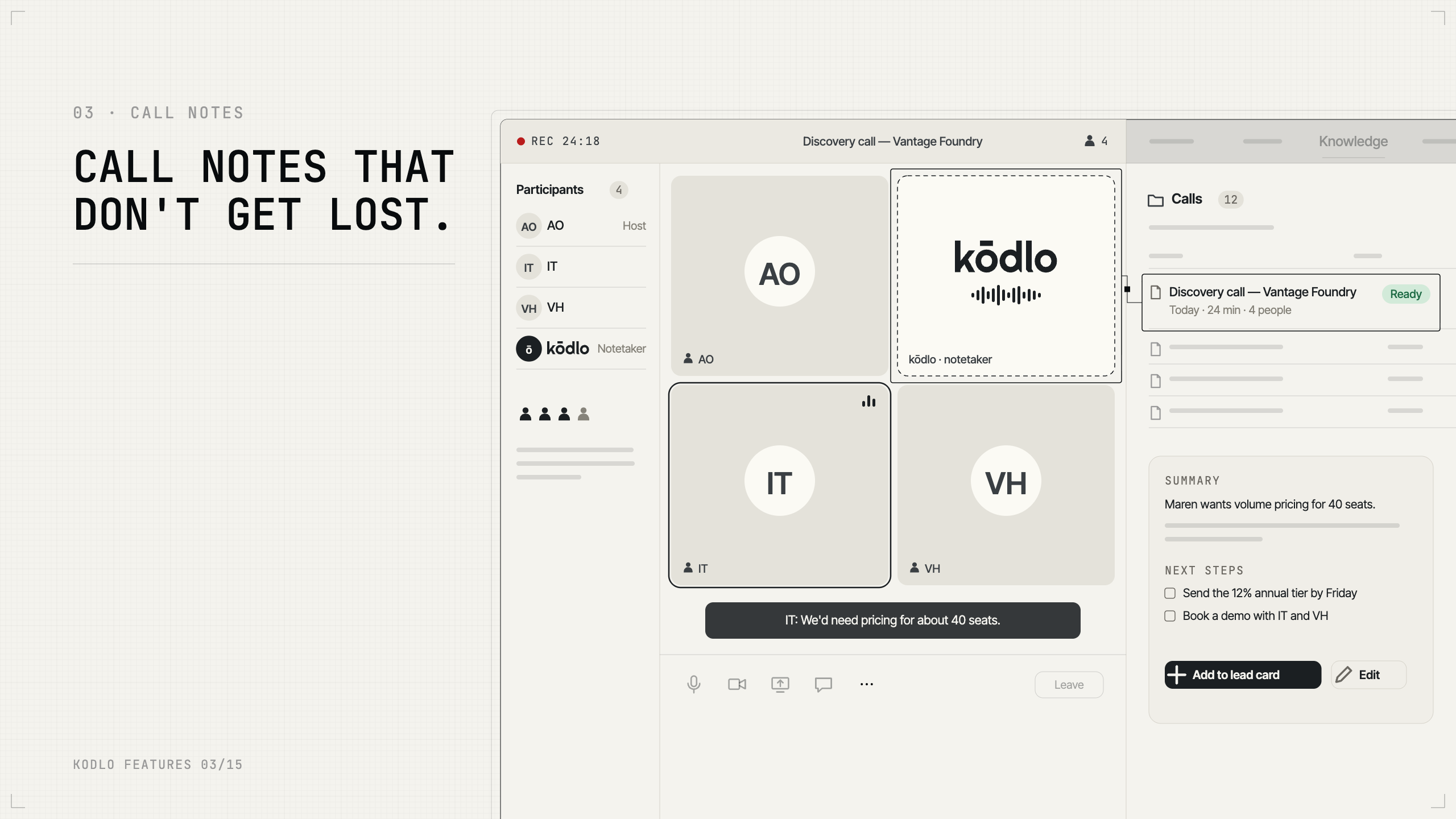The image size is (1456, 819).
Task: Click the NEXT STEPS heading
Action: click(x=1204, y=570)
